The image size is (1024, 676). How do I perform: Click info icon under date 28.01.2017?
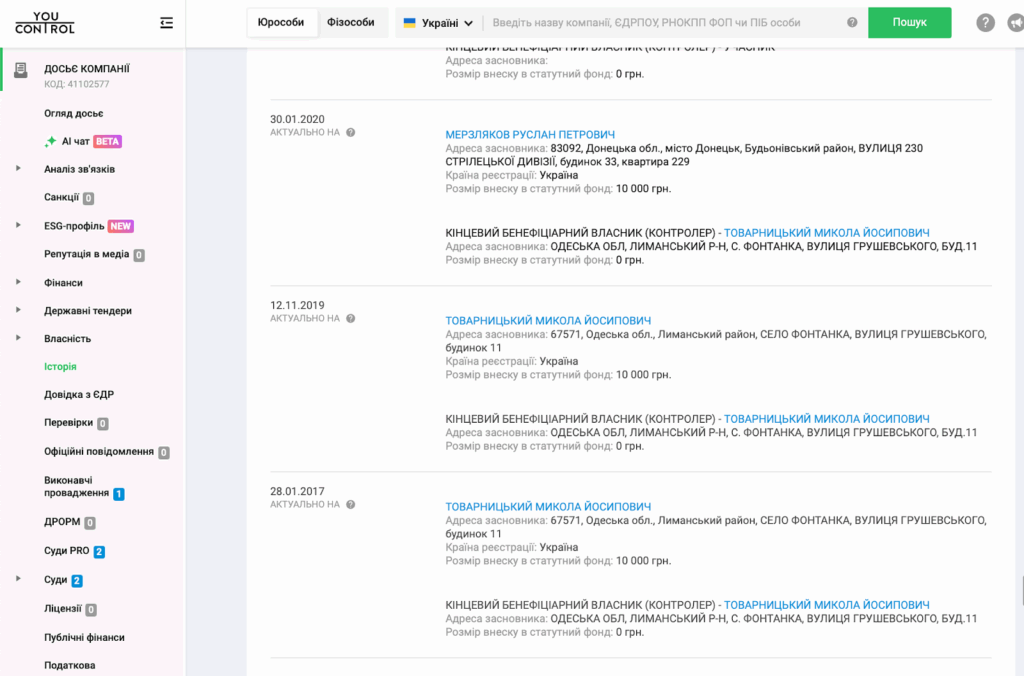click(x=351, y=504)
